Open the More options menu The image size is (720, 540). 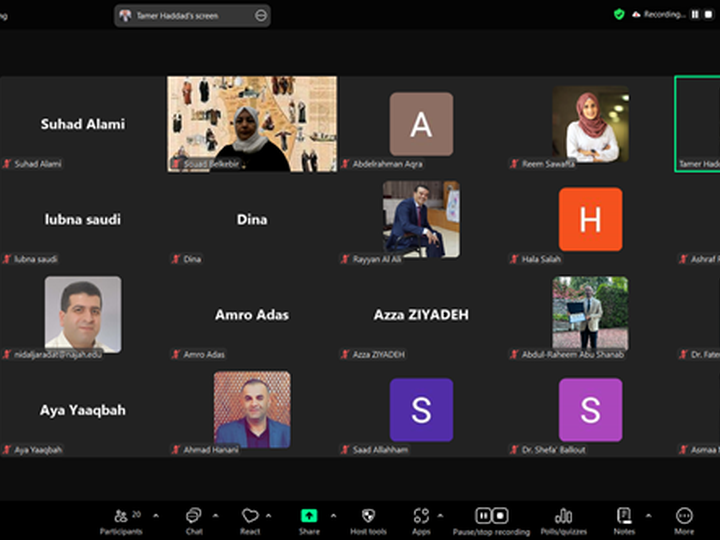click(x=684, y=521)
